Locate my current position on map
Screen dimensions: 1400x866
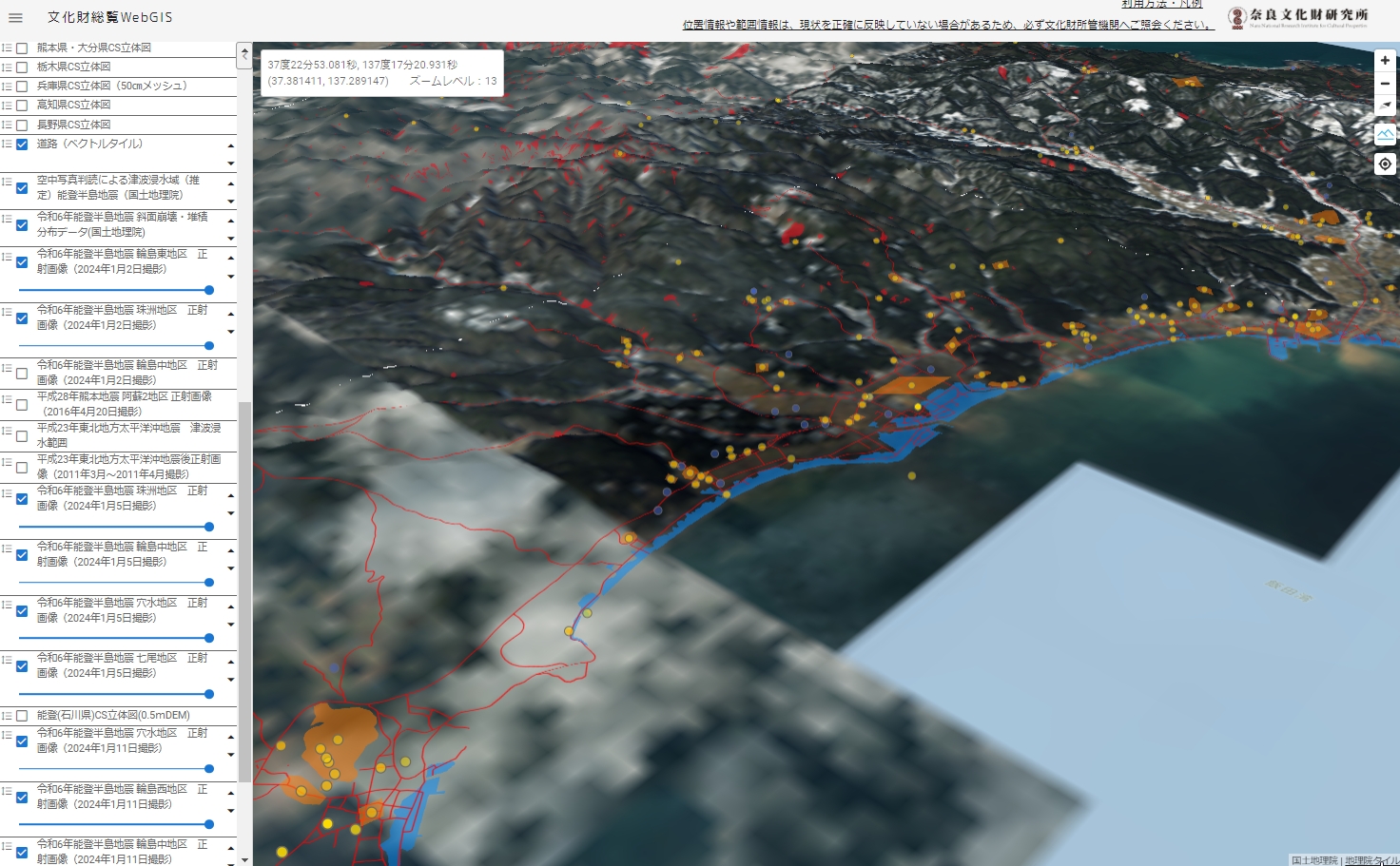coord(1385,164)
